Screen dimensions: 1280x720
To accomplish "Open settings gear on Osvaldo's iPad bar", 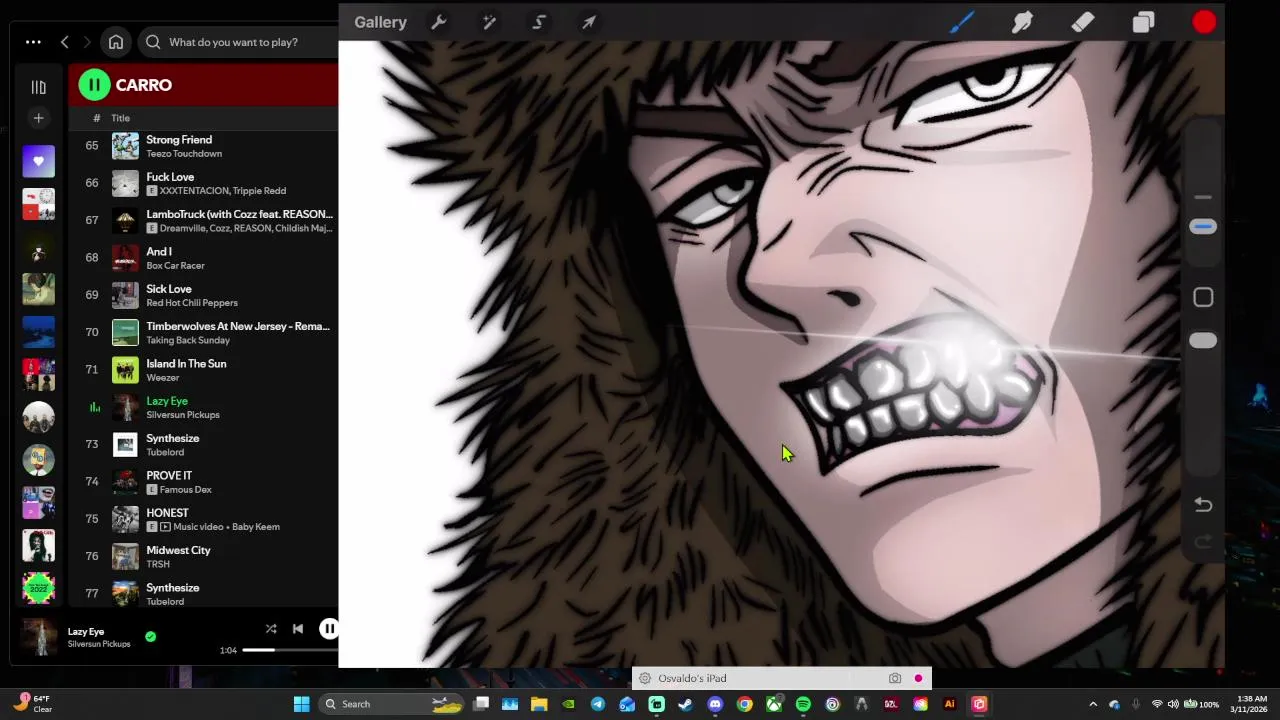I will (645, 678).
